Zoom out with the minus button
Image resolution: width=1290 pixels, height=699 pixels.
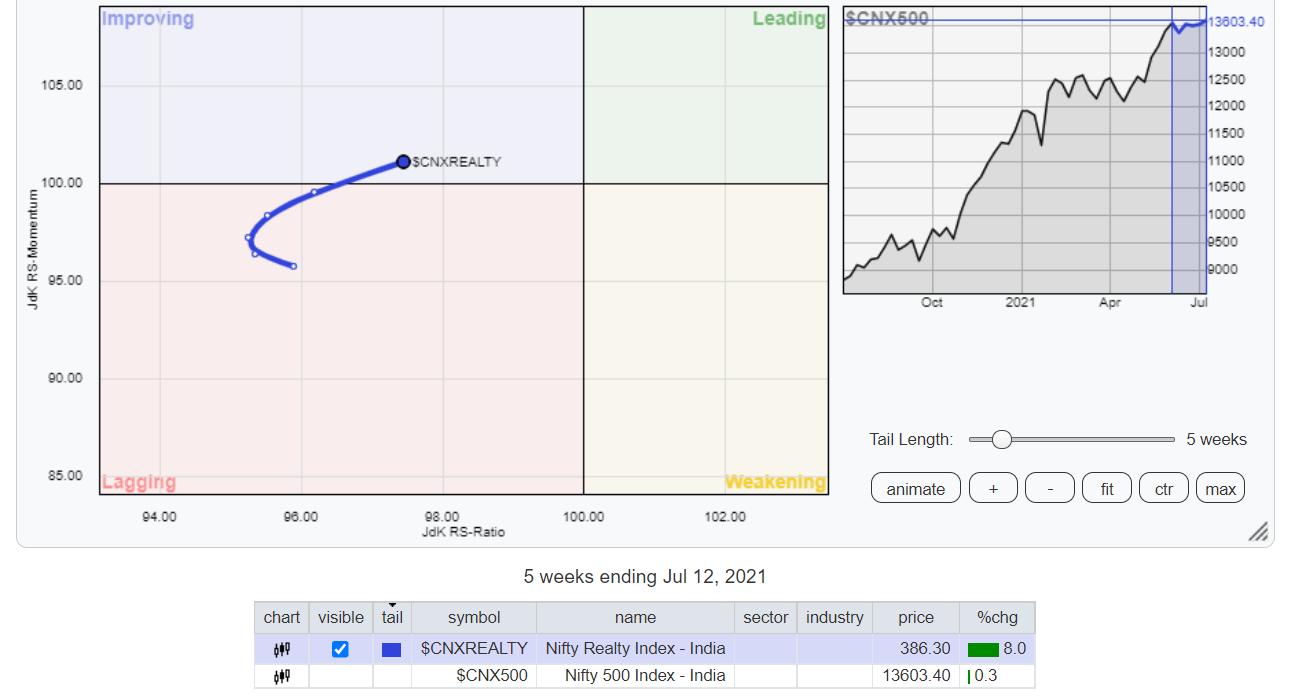pyautogui.click(x=1050, y=489)
